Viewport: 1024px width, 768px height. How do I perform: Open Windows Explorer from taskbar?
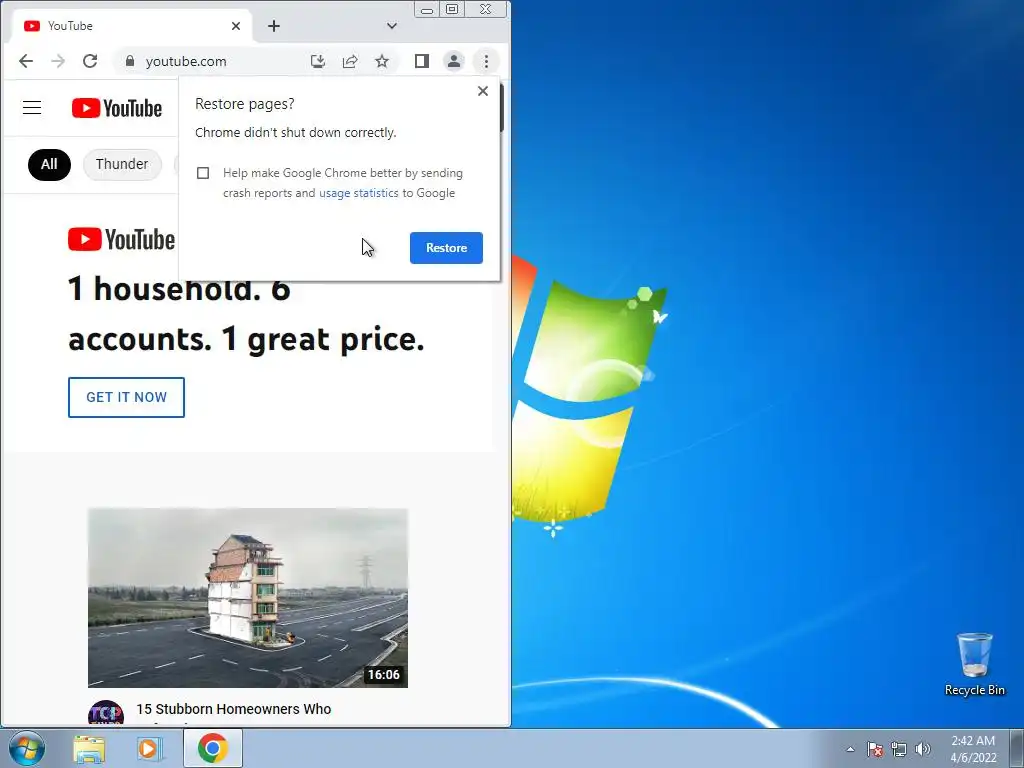pyautogui.click(x=89, y=748)
